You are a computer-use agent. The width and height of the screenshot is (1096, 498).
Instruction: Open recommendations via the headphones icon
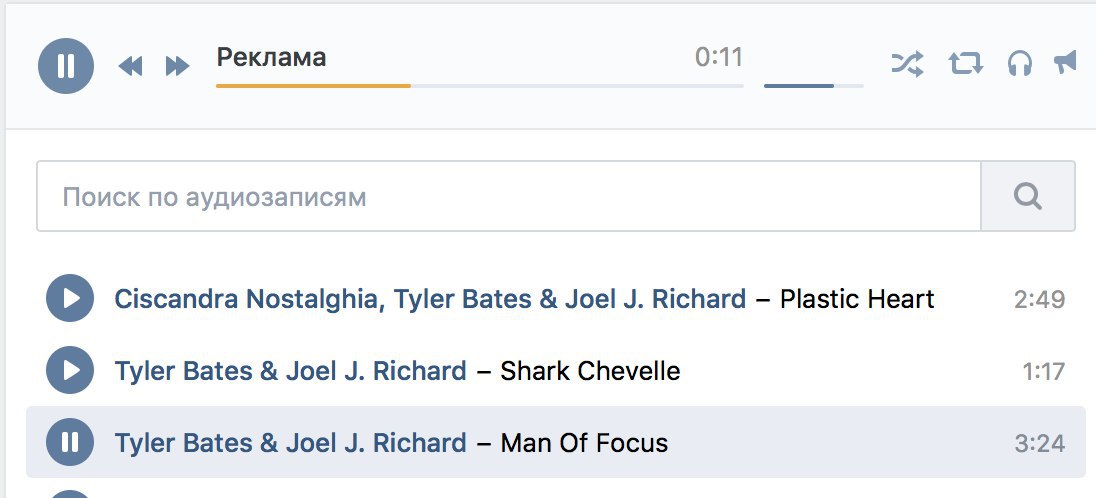(x=1020, y=64)
